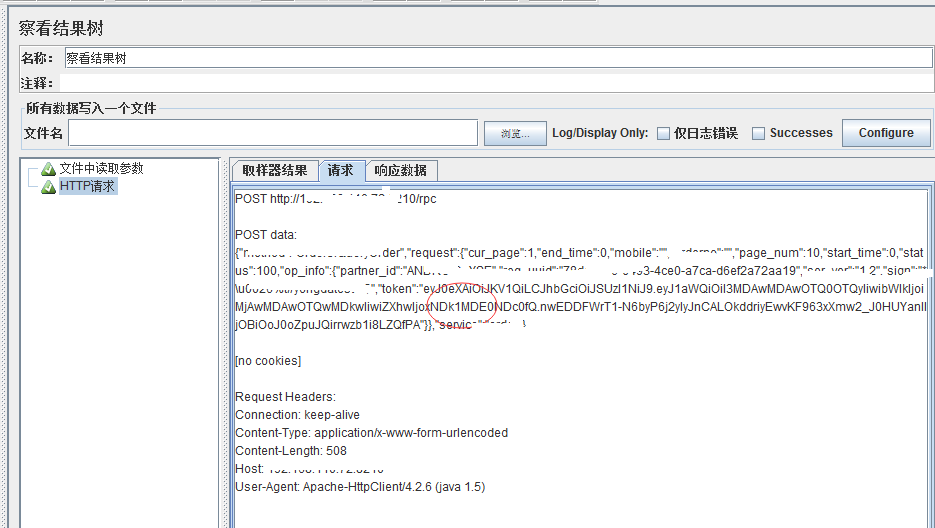Switch to the 取样器结果 tab
The height and width of the screenshot is (528, 935).
coord(275,171)
